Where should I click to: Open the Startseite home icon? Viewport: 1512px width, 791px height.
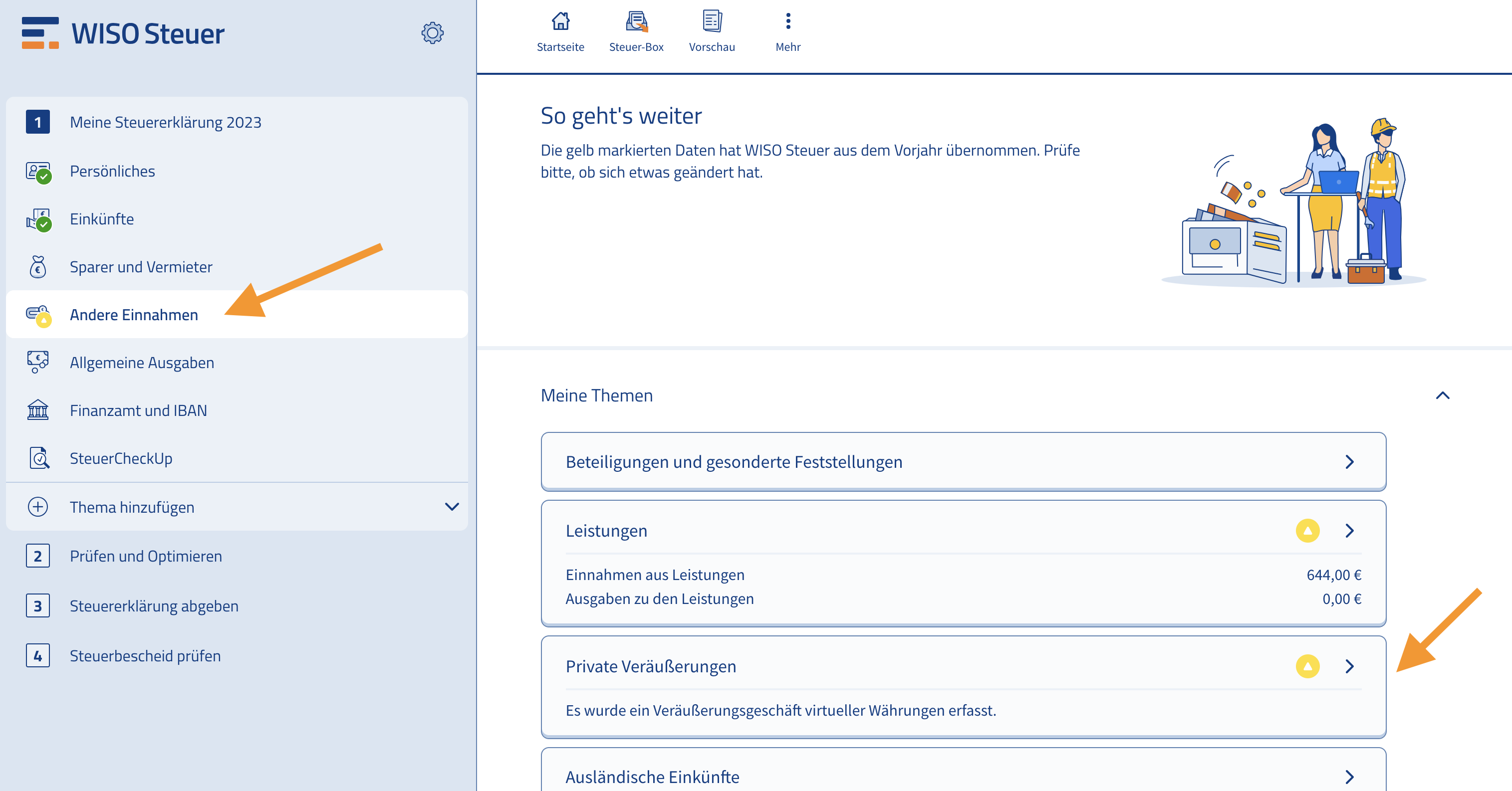tap(560, 21)
